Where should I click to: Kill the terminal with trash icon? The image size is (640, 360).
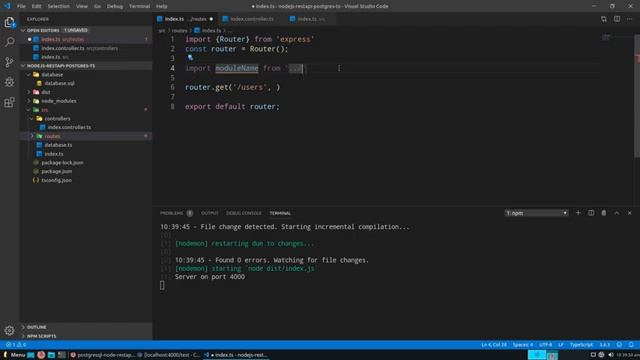pyautogui.click(x=604, y=213)
